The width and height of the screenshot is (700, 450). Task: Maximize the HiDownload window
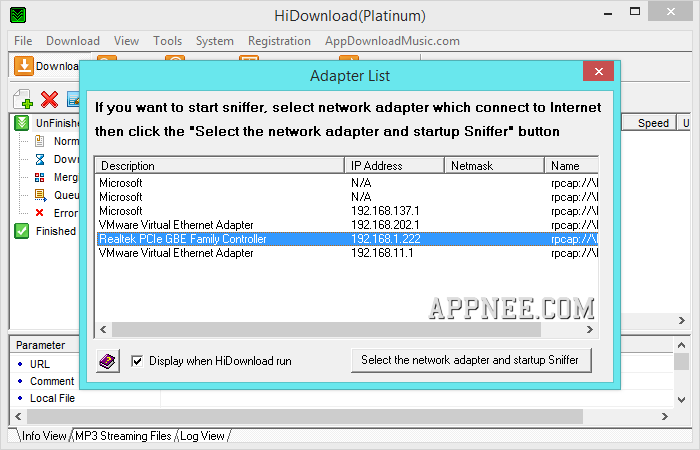point(634,12)
